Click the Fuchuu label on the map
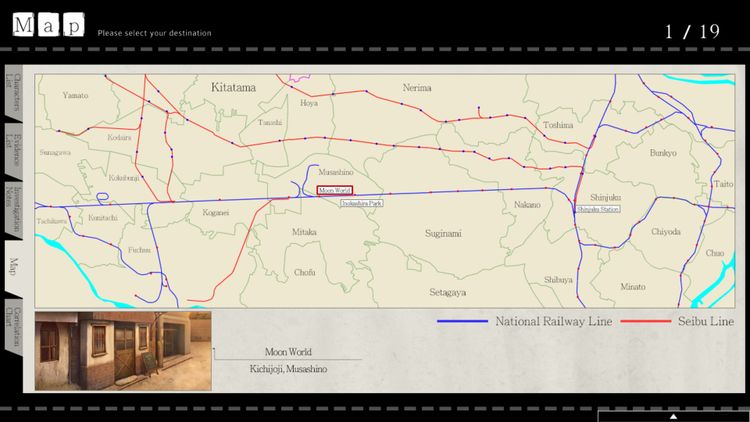This screenshot has height=422, width=750. point(139,250)
